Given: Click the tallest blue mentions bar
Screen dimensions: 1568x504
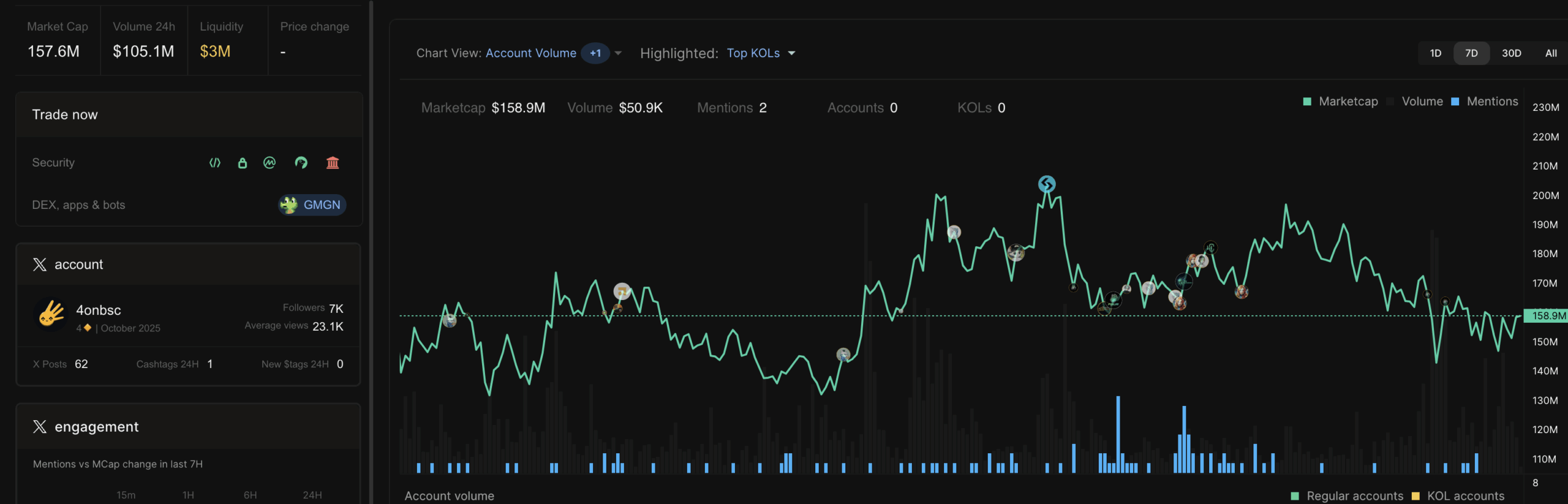Looking at the screenshot, I should pyautogui.click(x=1118, y=435).
